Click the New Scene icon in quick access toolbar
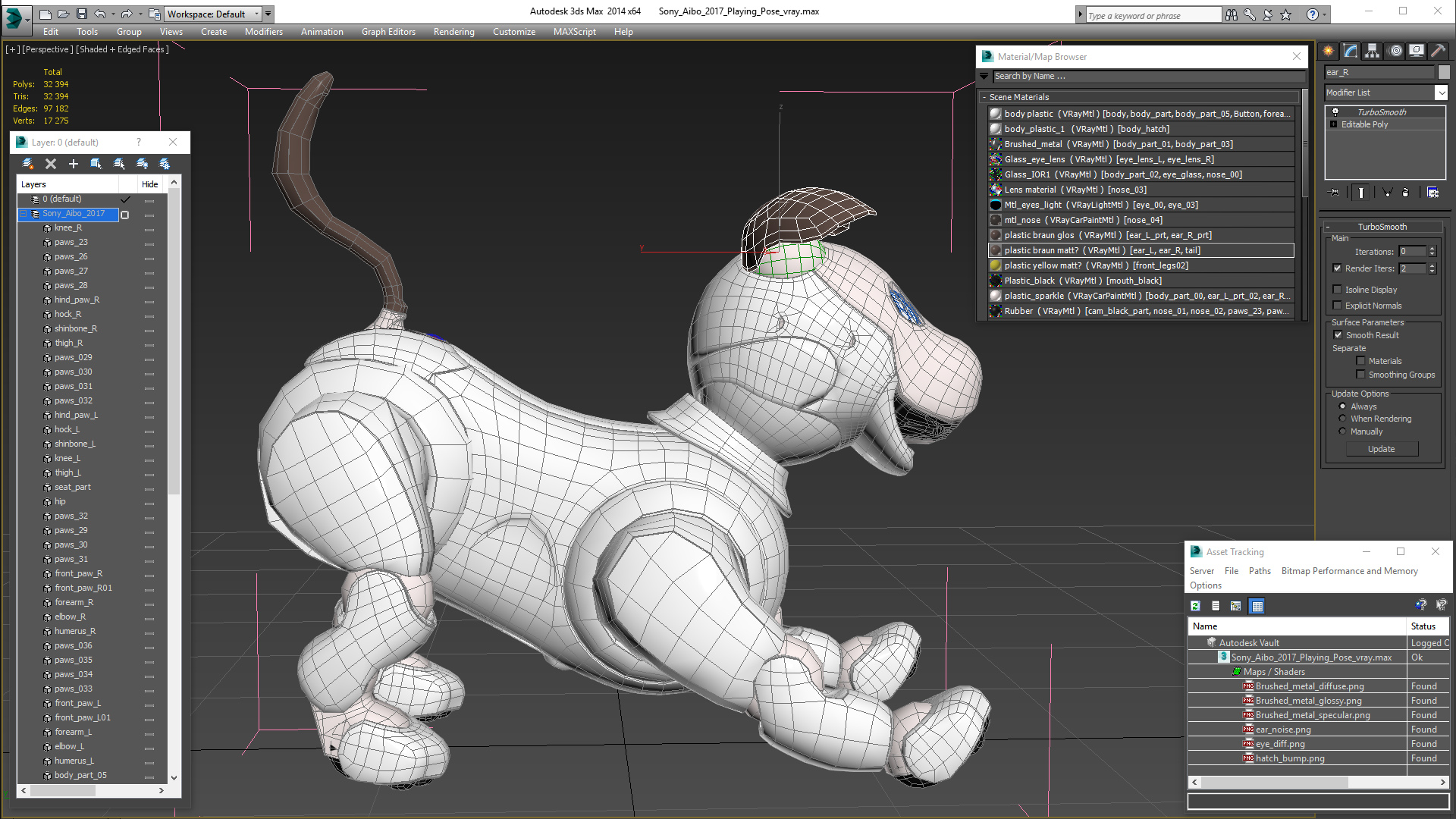Image resolution: width=1456 pixels, height=819 pixels. click(x=45, y=14)
